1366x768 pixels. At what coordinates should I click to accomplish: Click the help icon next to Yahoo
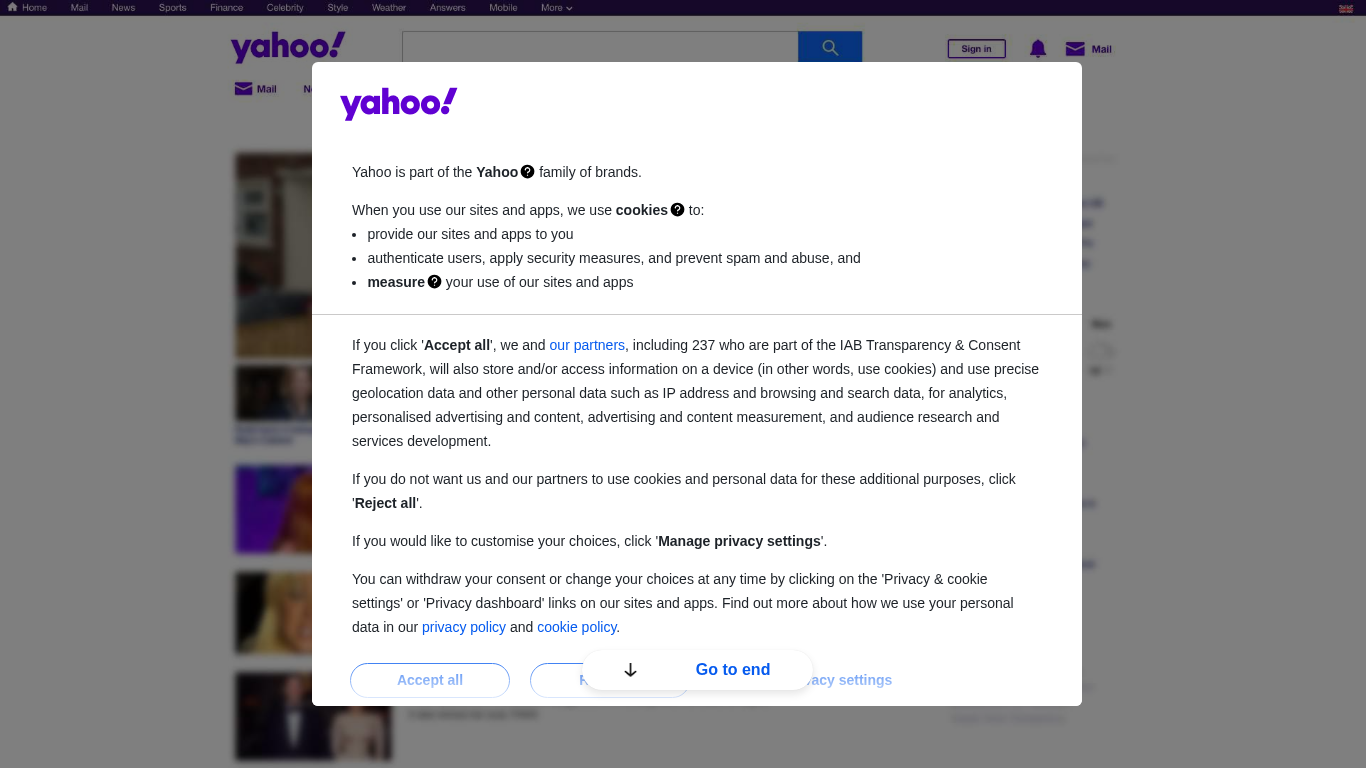pyautogui.click(x=528, y=172)
